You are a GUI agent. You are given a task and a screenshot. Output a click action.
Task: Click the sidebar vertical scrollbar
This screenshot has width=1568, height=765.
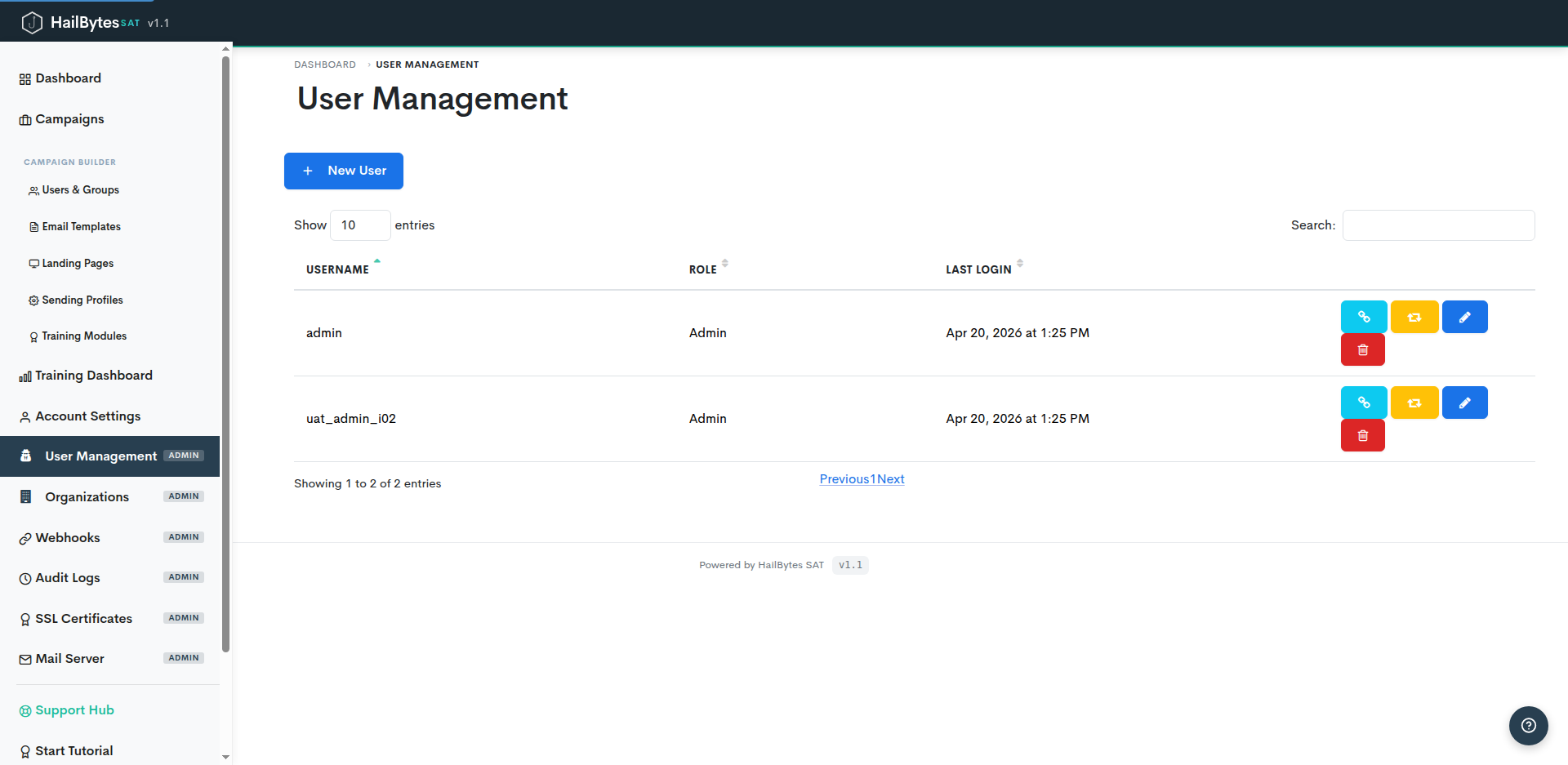pyautogui.click(x=226, y=354)
